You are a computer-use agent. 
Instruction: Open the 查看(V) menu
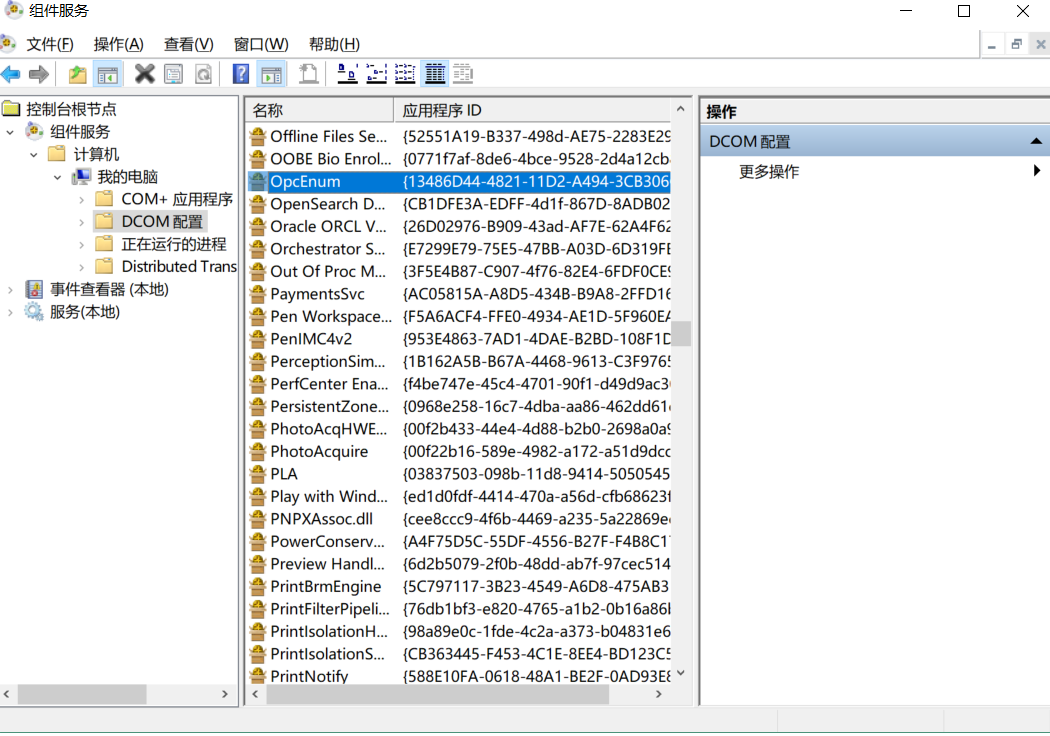point(188,44)
